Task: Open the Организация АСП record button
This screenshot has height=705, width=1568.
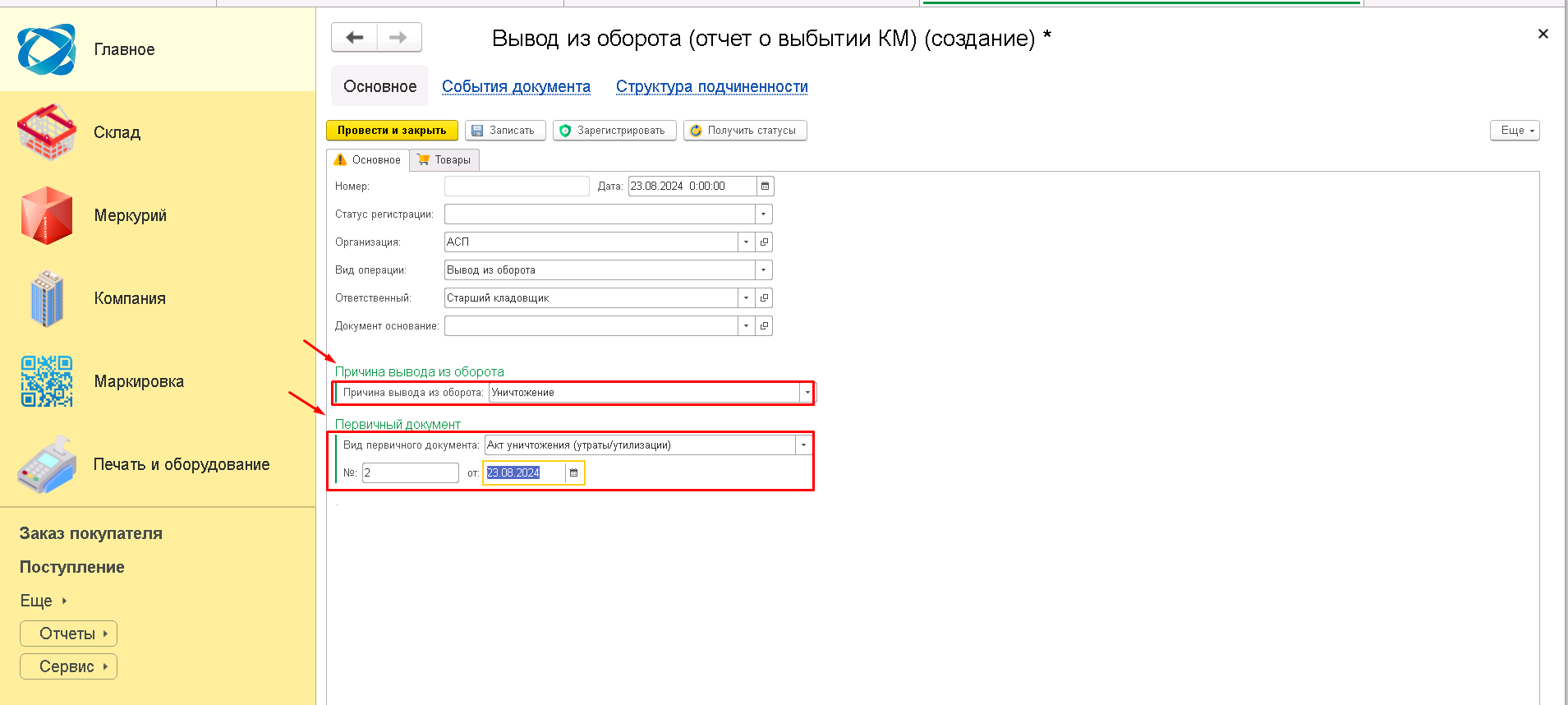Action: click(x=764, y=242)
